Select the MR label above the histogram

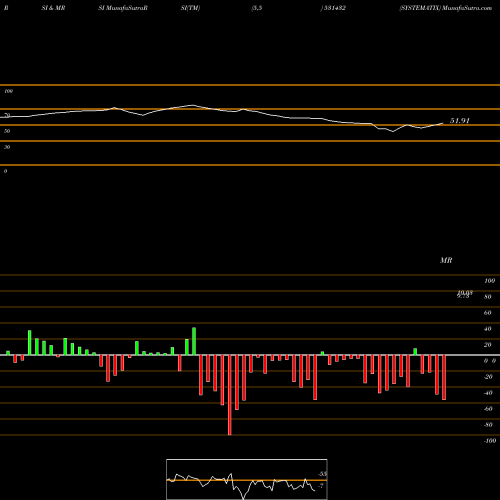446,260
